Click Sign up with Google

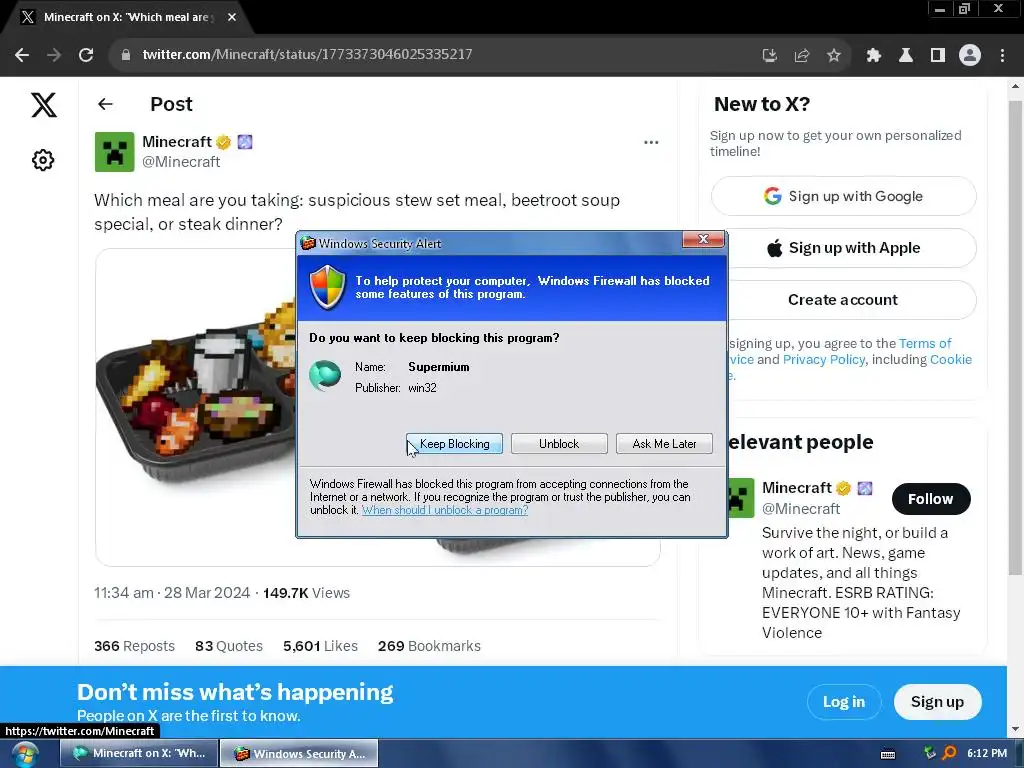pyautogui.click(x=843, y=196)
